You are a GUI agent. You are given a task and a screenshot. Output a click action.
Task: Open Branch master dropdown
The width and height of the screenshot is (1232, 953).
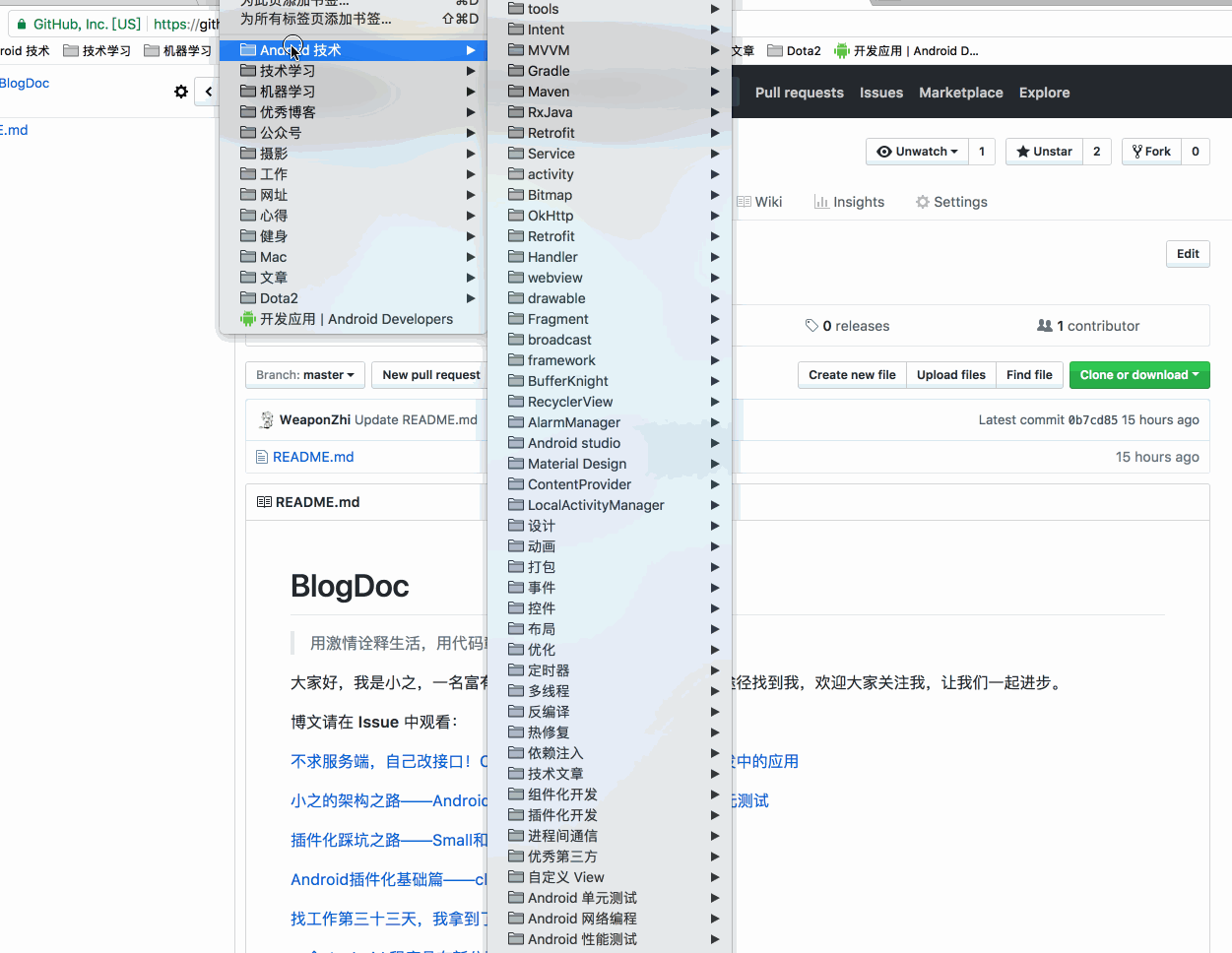pyautogui.click(x=305, y=375)
